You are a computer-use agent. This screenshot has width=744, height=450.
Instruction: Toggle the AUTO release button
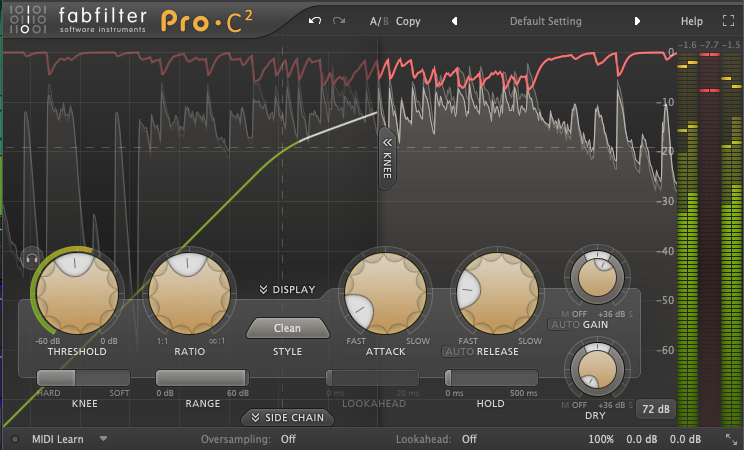tap(459, 352)
